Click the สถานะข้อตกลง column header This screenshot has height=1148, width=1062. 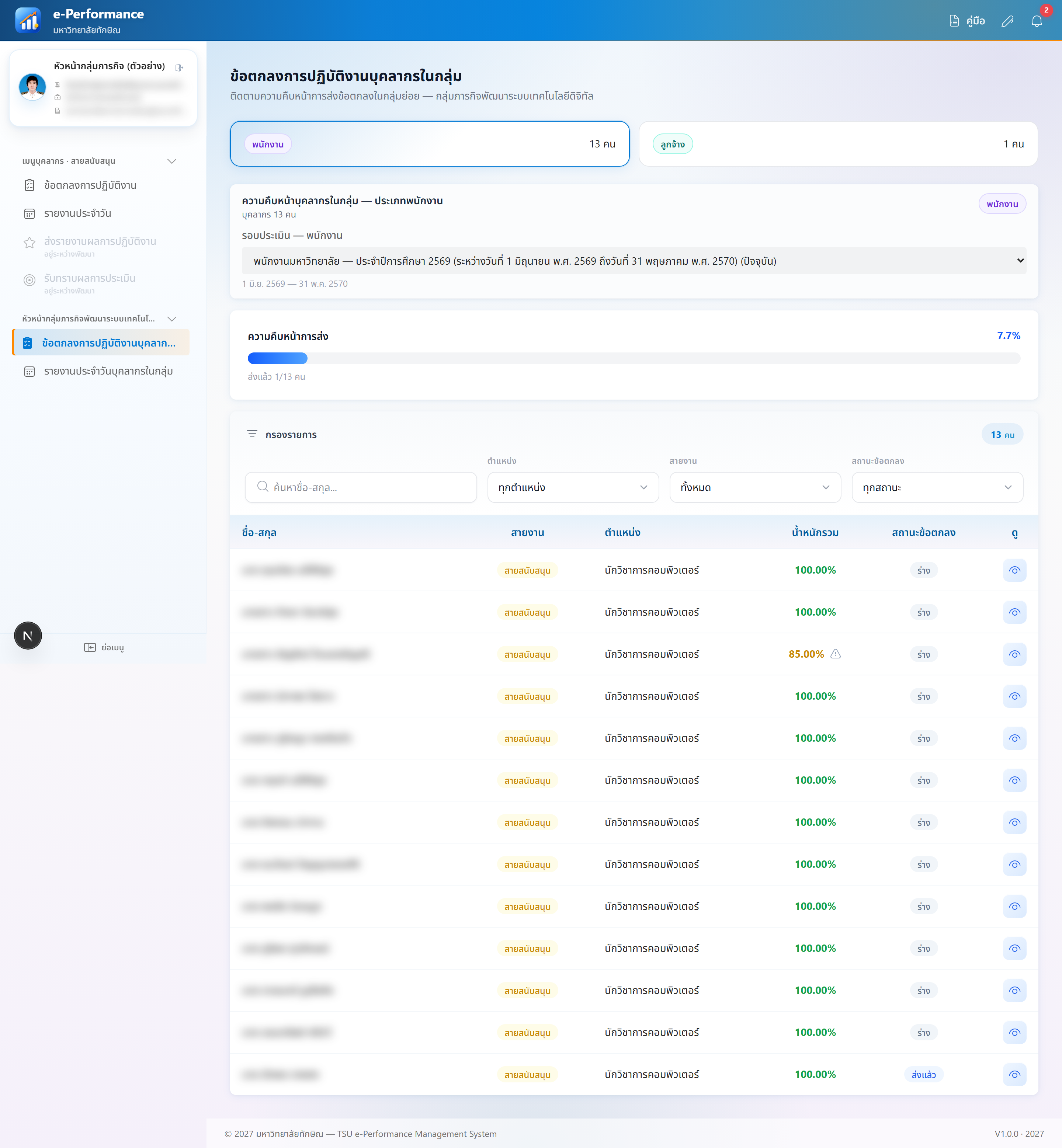923,533
